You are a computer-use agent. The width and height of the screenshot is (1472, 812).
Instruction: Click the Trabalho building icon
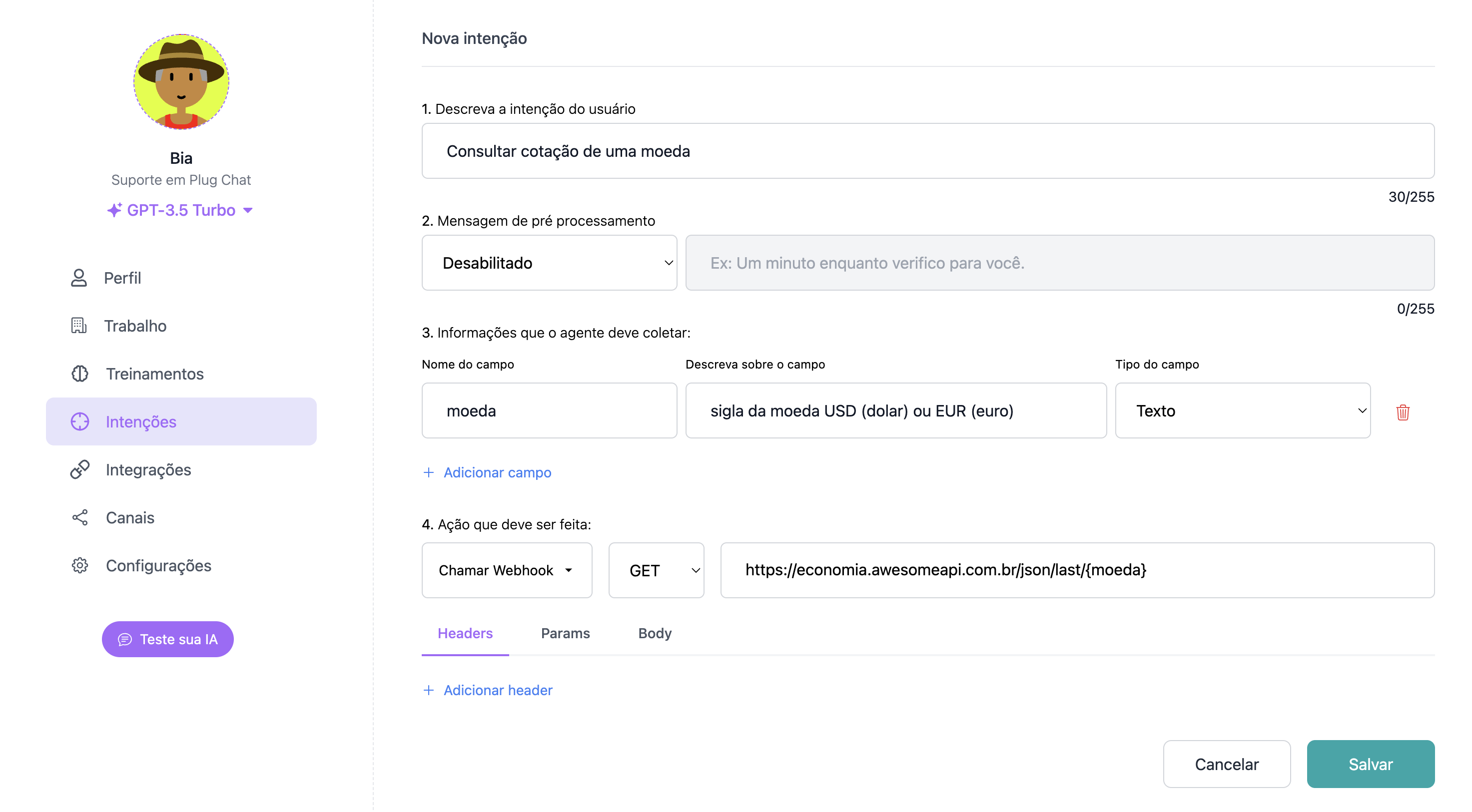[79, 326]
